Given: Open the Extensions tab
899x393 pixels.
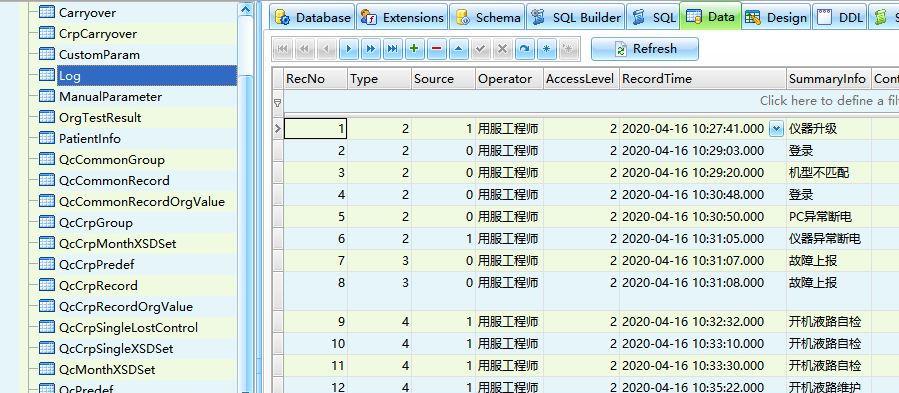Looking at the screenshot, I should [x=402, y=18].
